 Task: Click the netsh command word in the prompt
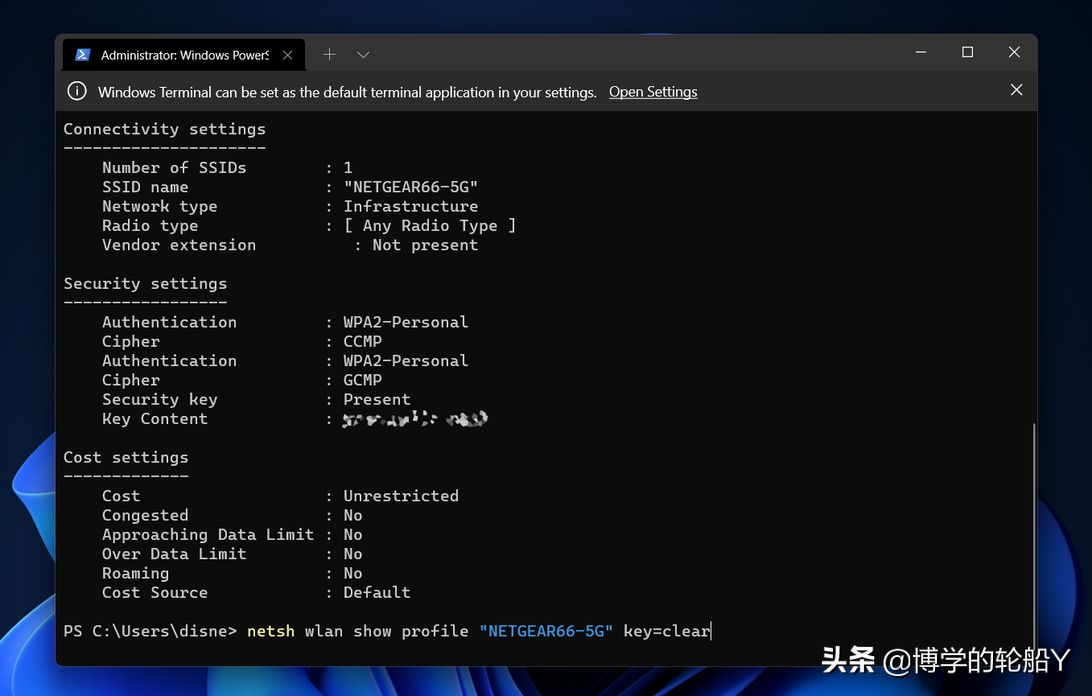[x=271, y=631]
